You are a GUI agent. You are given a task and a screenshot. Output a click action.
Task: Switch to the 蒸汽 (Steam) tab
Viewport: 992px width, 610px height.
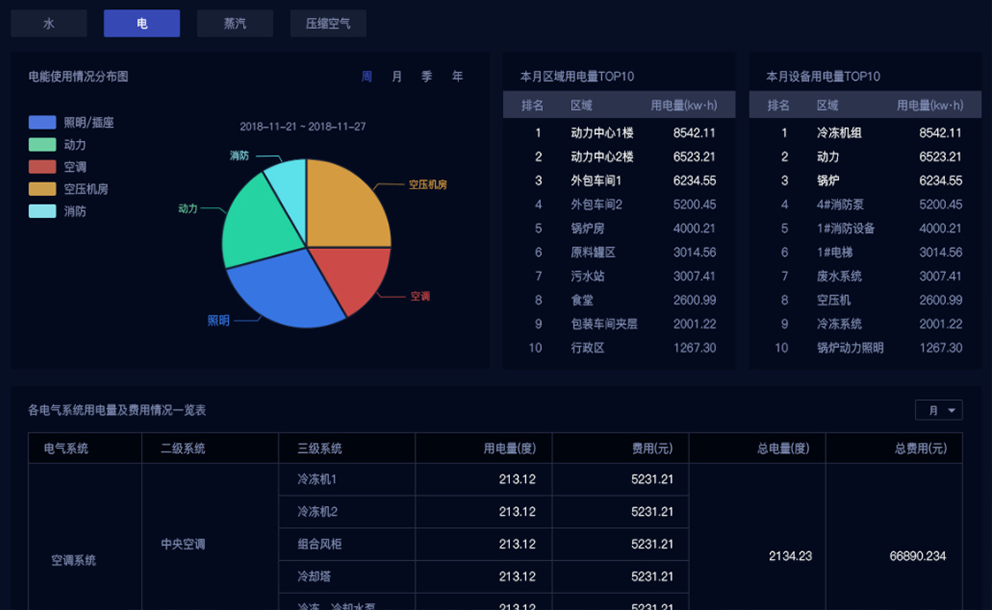[234, 23]
